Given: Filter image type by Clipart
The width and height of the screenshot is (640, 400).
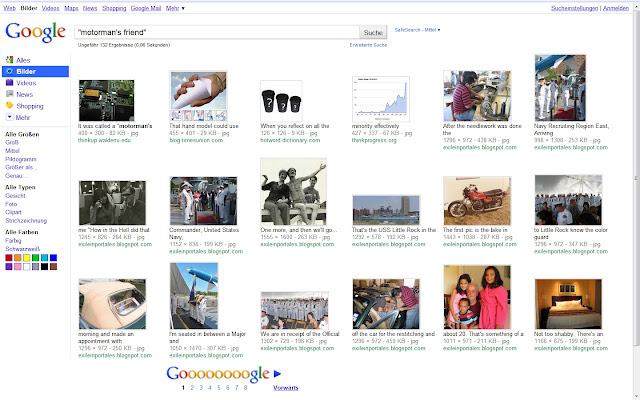Looking at the screenshot, I should [13, 212].
